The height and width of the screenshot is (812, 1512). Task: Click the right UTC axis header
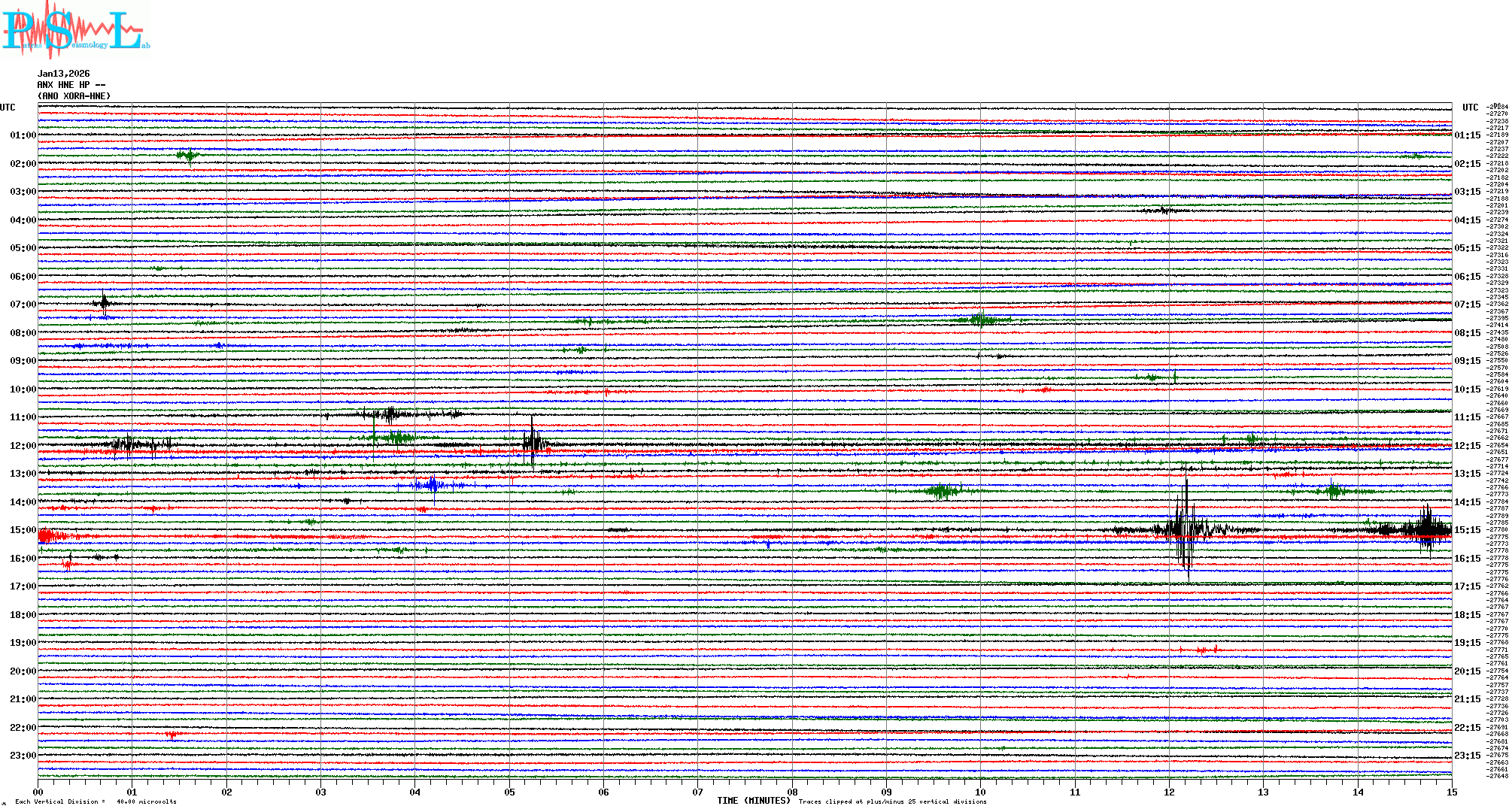1470,108
